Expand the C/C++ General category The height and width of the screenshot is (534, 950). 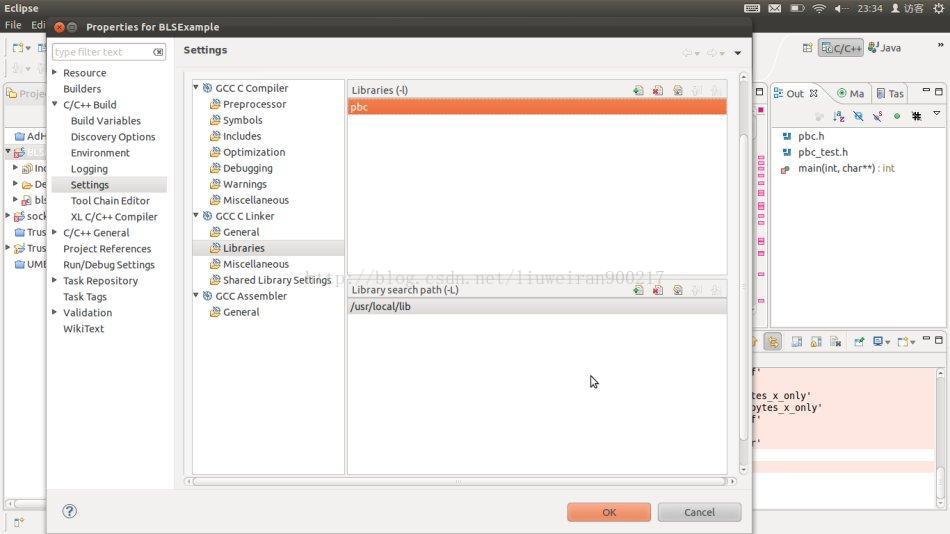55,232
